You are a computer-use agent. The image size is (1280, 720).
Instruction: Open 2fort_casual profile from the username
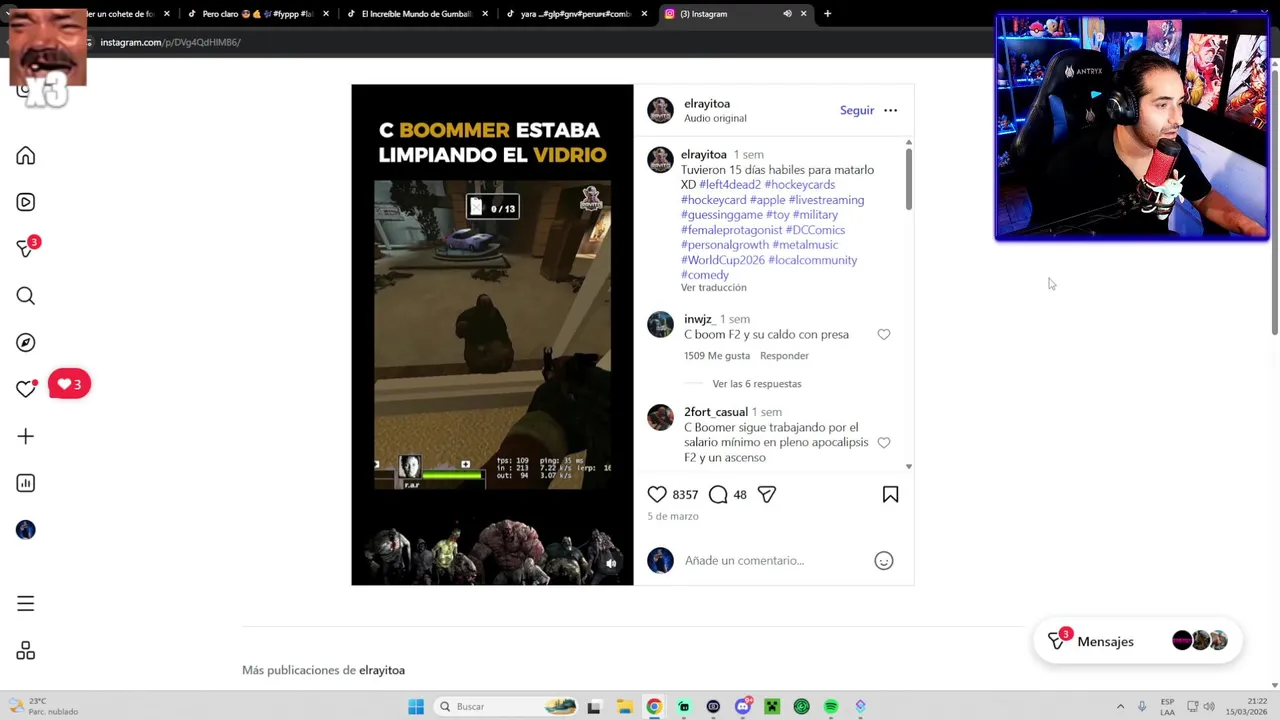tap(716, 412)
